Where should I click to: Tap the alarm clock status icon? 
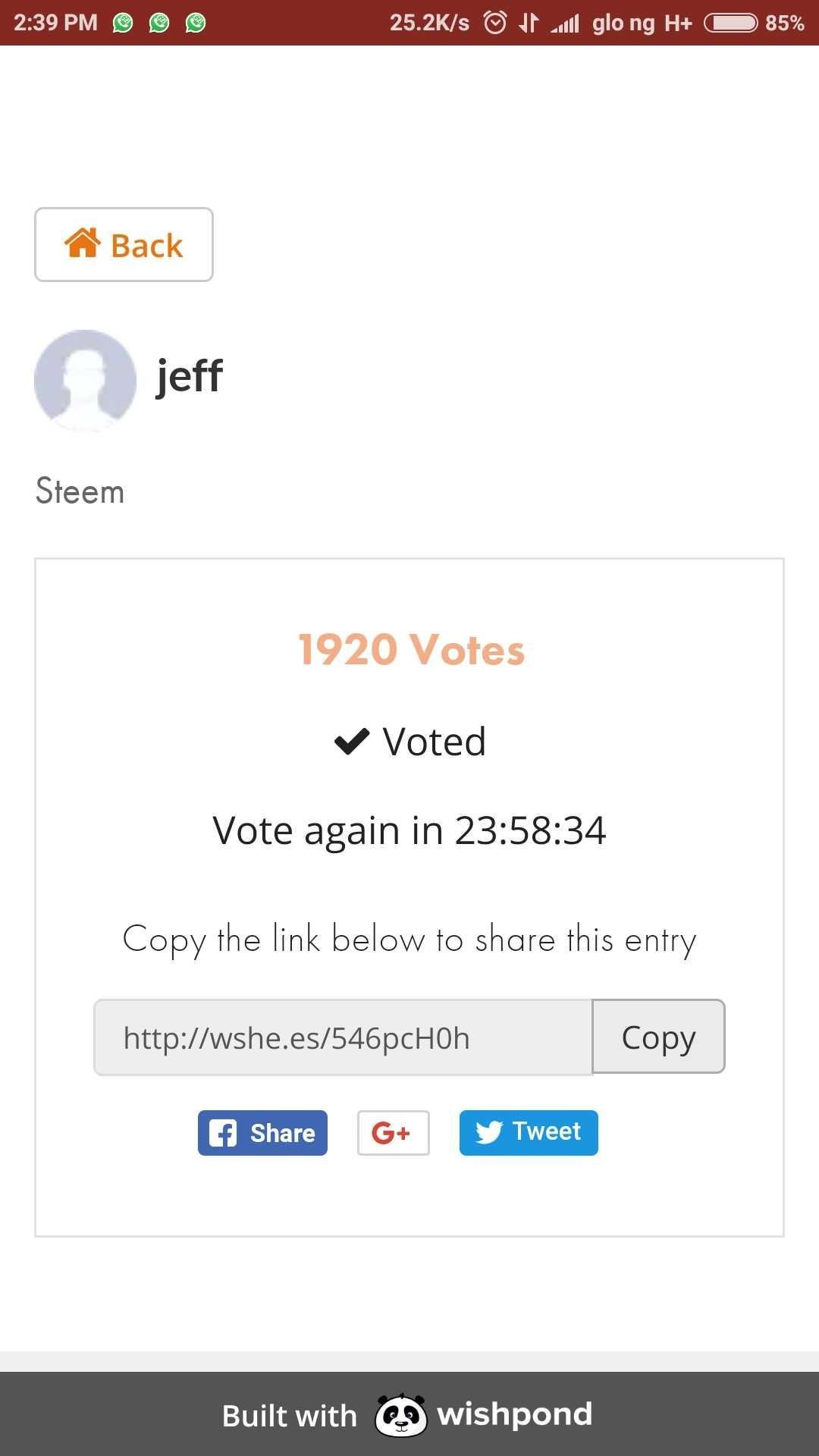pos(494,23)
